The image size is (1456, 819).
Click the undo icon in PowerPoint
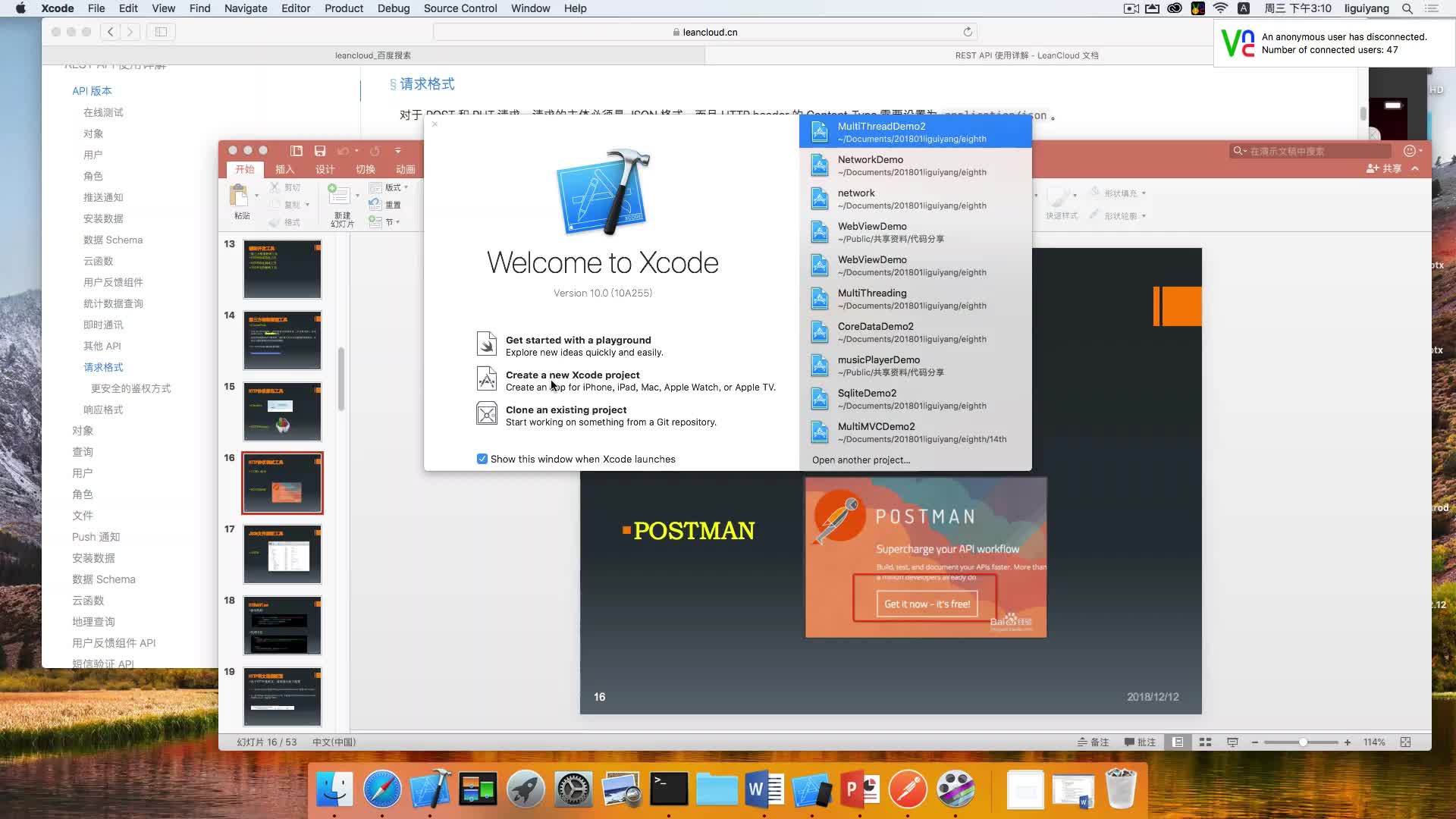[x=343, y=151]
